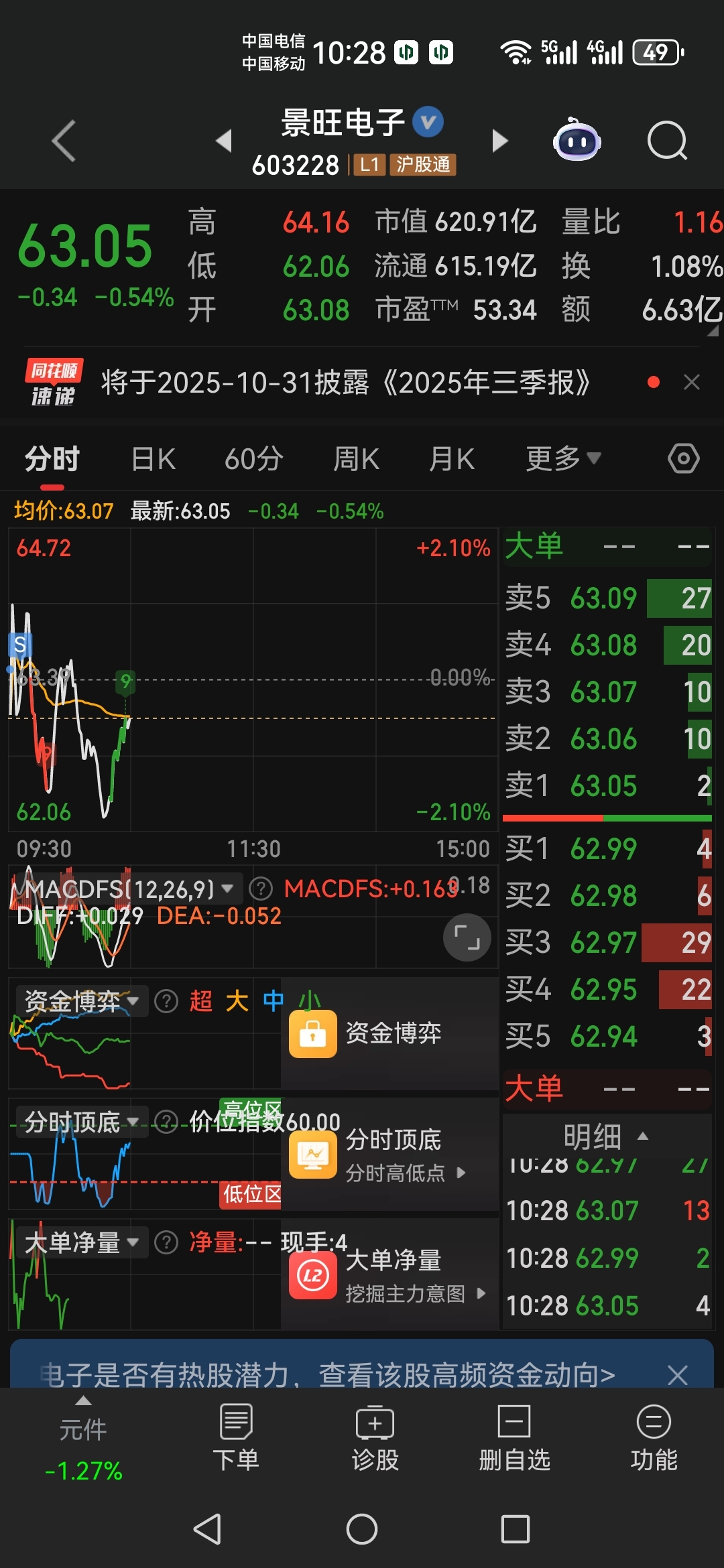724x1568 pixels.
Task: Tap the L1 level tag
Action: (369, 165)
